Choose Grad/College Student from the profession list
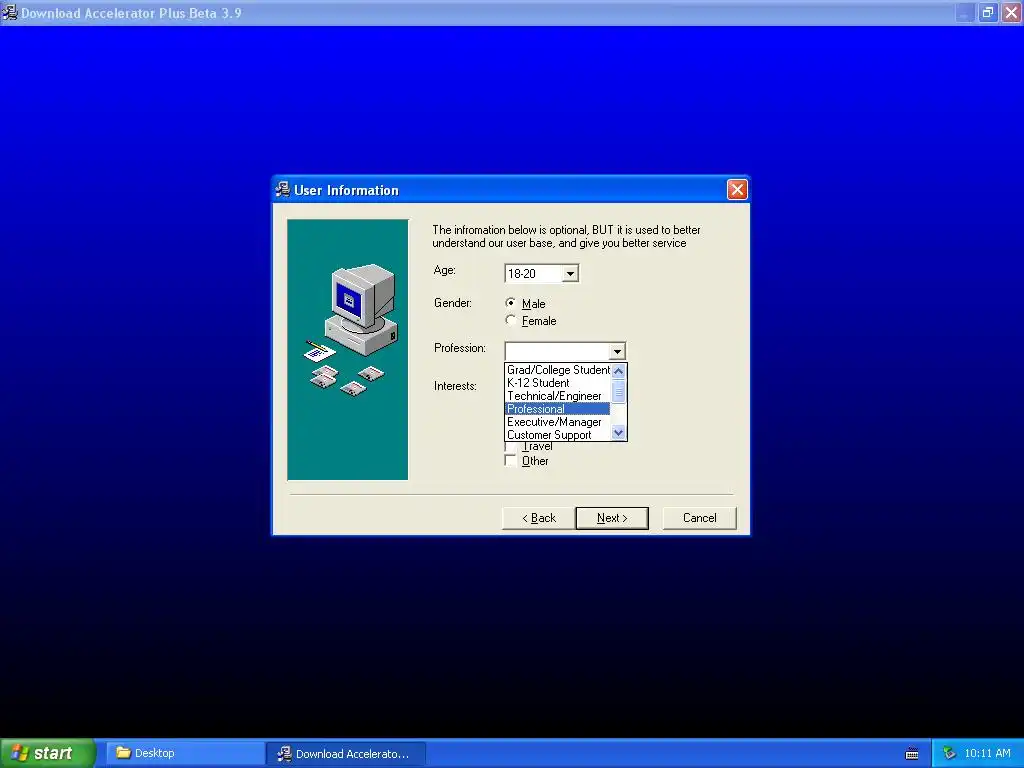The image size is (1024, 768). coord(558,370)
